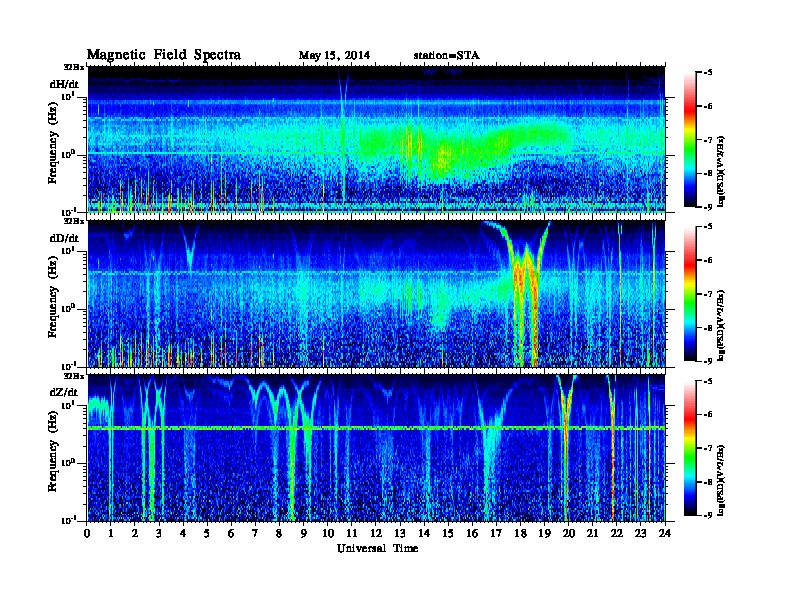Screen dimensions: 792x612
Task: Click the dD/dt spectrogram plot
Action: (376, 293)
